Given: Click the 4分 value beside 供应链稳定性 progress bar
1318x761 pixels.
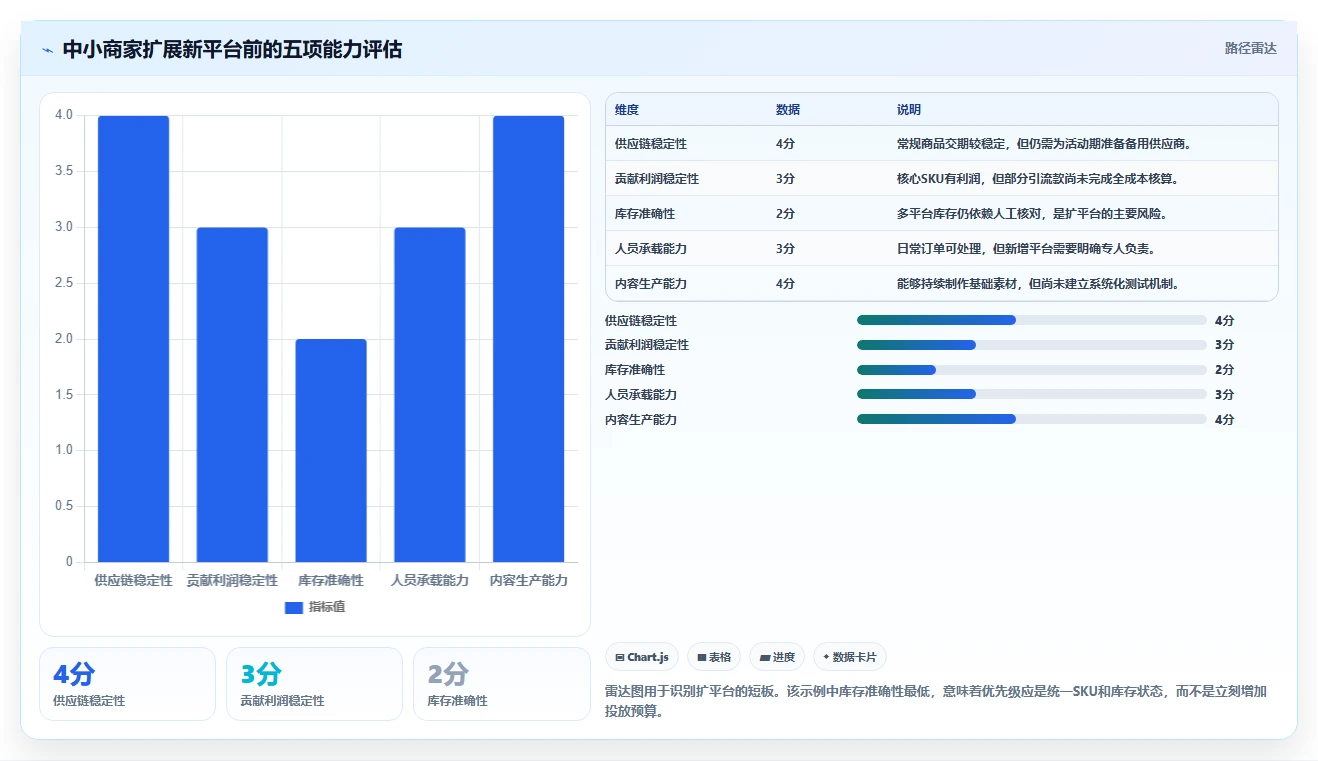Looking at the screenshot, I should point(1224,321).
